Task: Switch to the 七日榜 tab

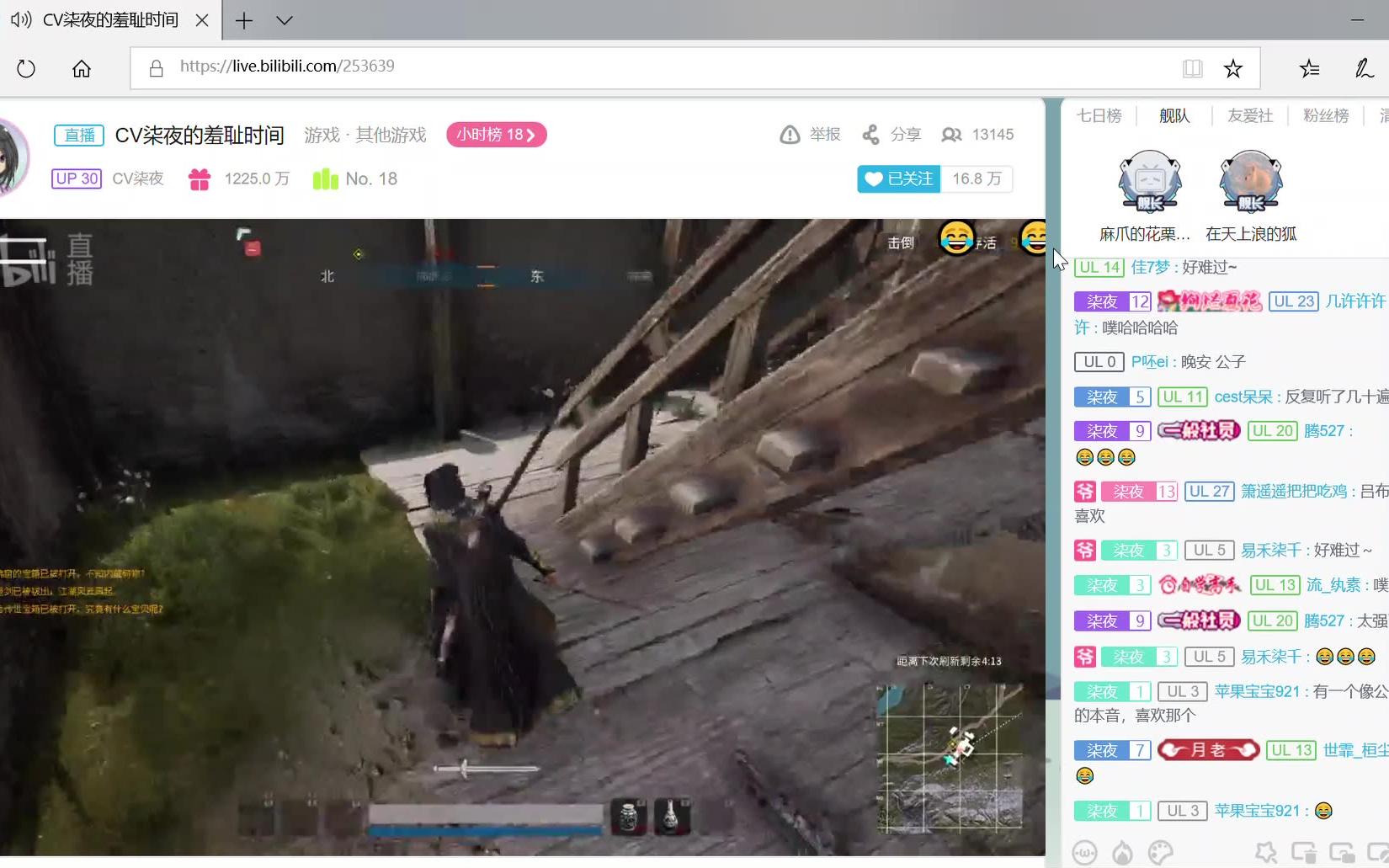Action: tap(1099, 115)
